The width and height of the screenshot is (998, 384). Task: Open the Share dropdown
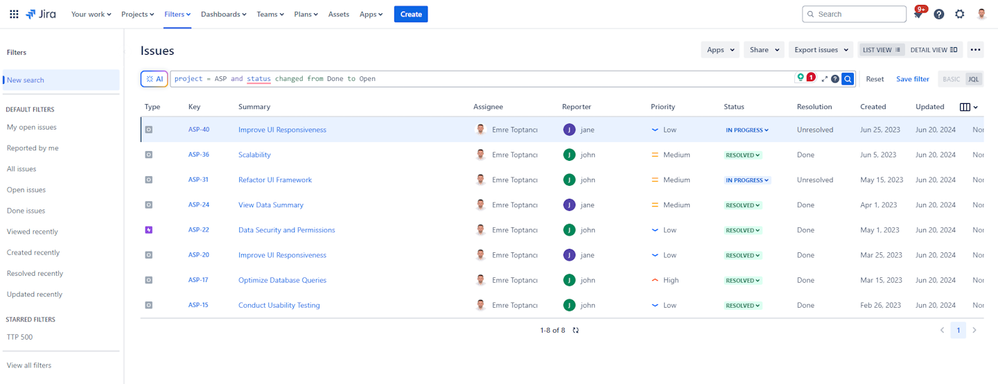point(764,50)
